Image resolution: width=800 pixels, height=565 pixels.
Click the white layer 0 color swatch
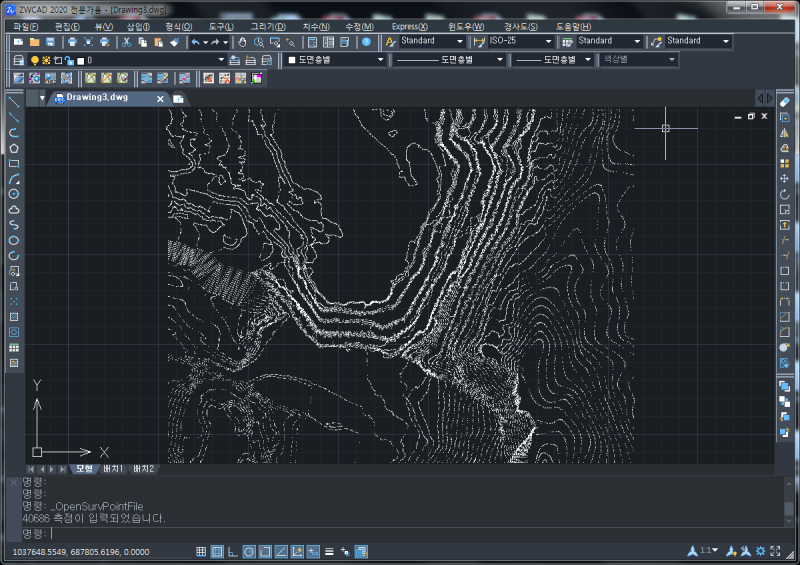pyautogui.click(x=79, y=60)
